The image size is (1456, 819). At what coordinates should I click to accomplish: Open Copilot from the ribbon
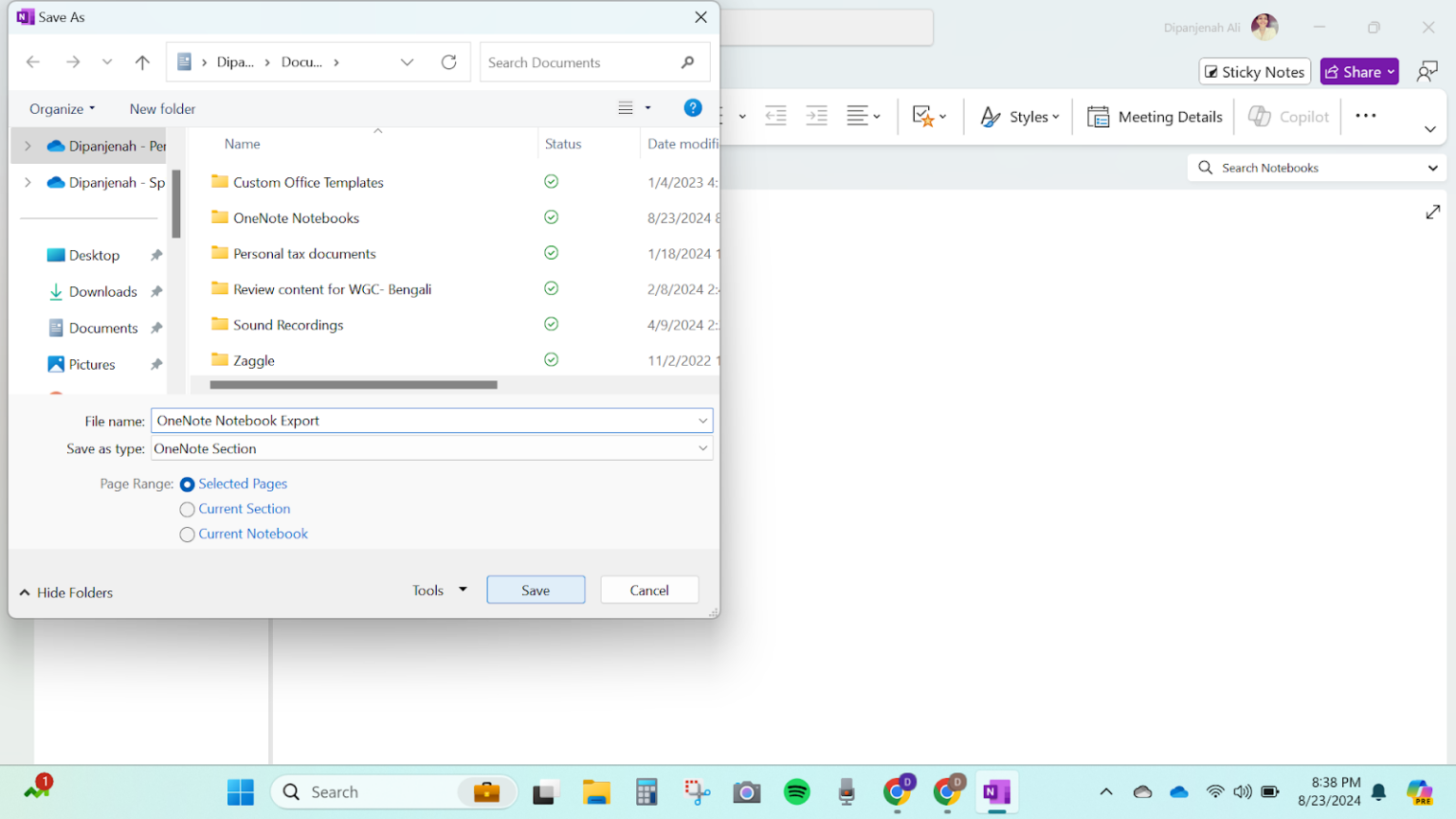(x=1288, y=116)
